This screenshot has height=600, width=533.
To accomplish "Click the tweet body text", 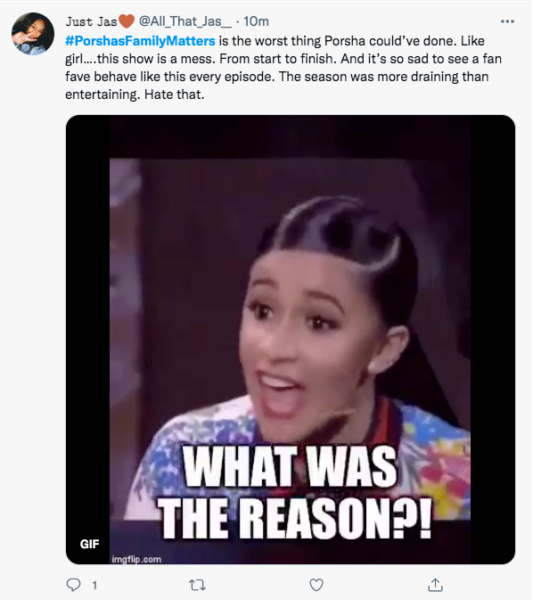I will [x=283, y=68].
